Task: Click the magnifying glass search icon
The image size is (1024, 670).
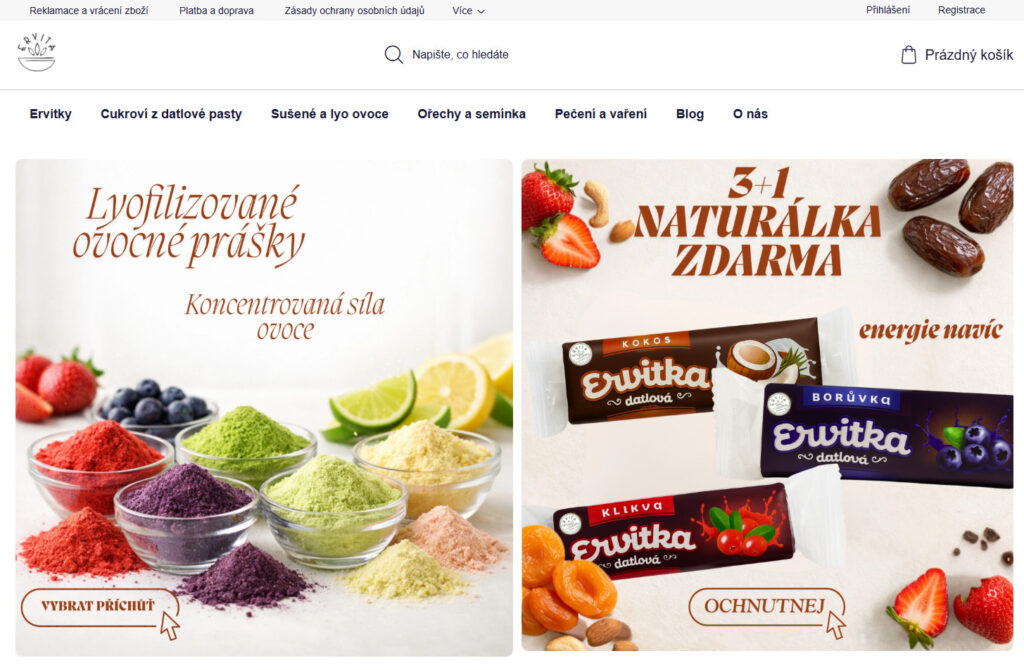Action: pos(393,54)
